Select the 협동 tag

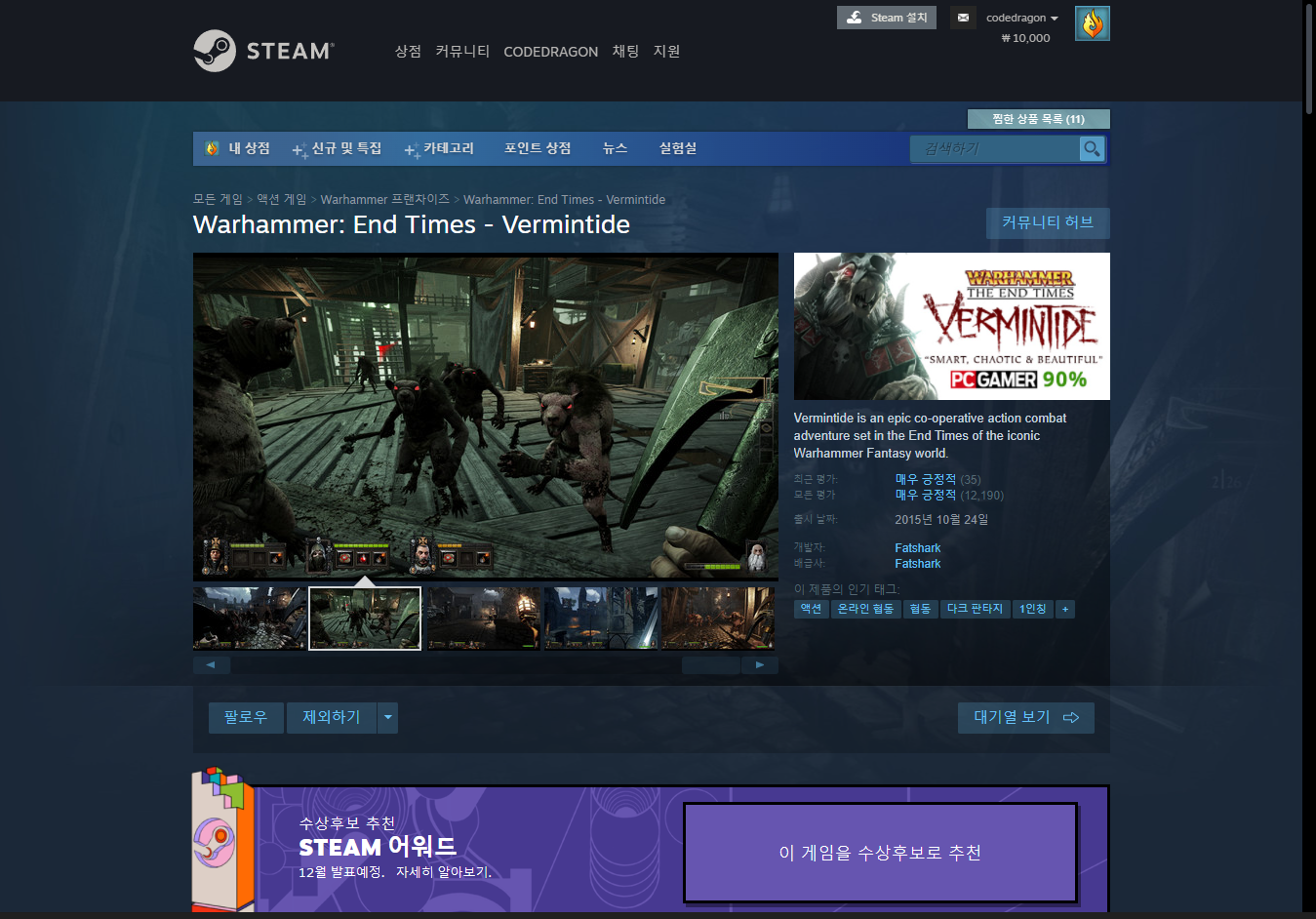[921, 609]
